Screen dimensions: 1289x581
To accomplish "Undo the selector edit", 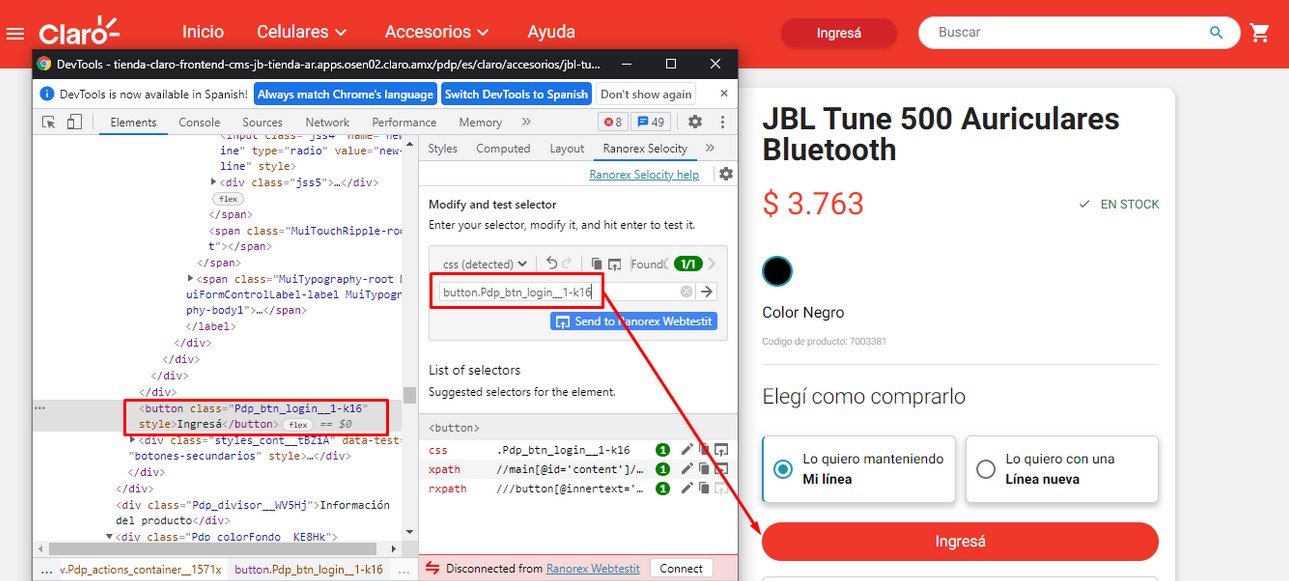I will tap(552, 264).
